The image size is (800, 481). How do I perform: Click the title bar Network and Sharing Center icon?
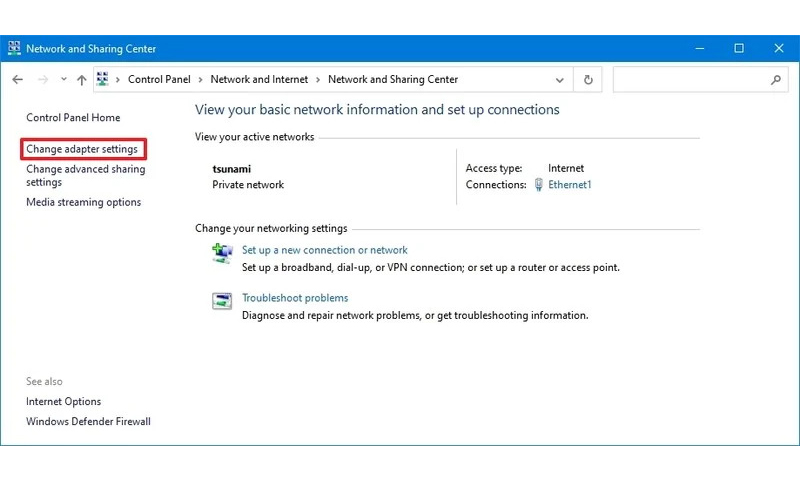14,48
